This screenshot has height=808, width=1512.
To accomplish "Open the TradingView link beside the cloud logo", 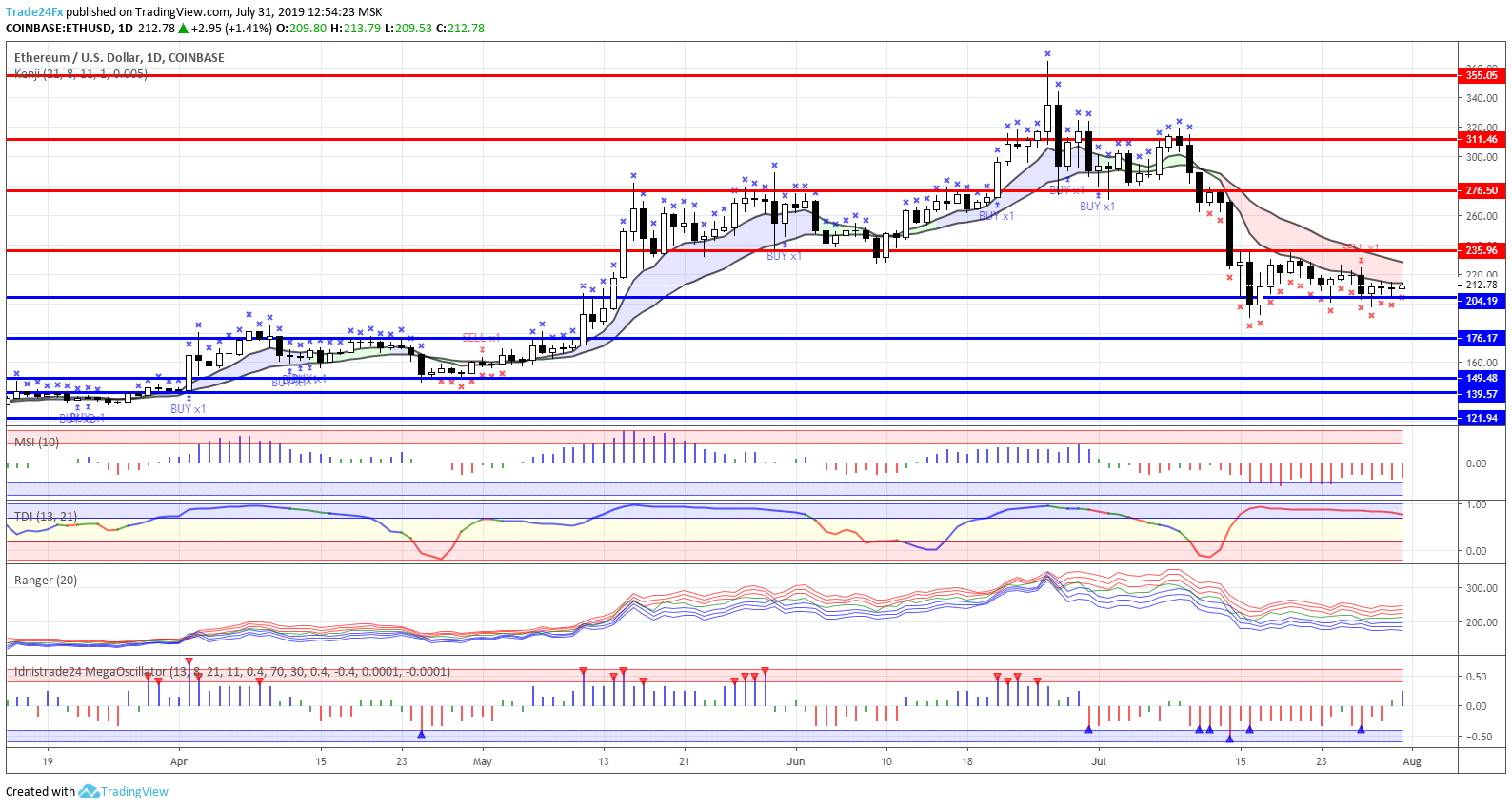I will 134,791.
